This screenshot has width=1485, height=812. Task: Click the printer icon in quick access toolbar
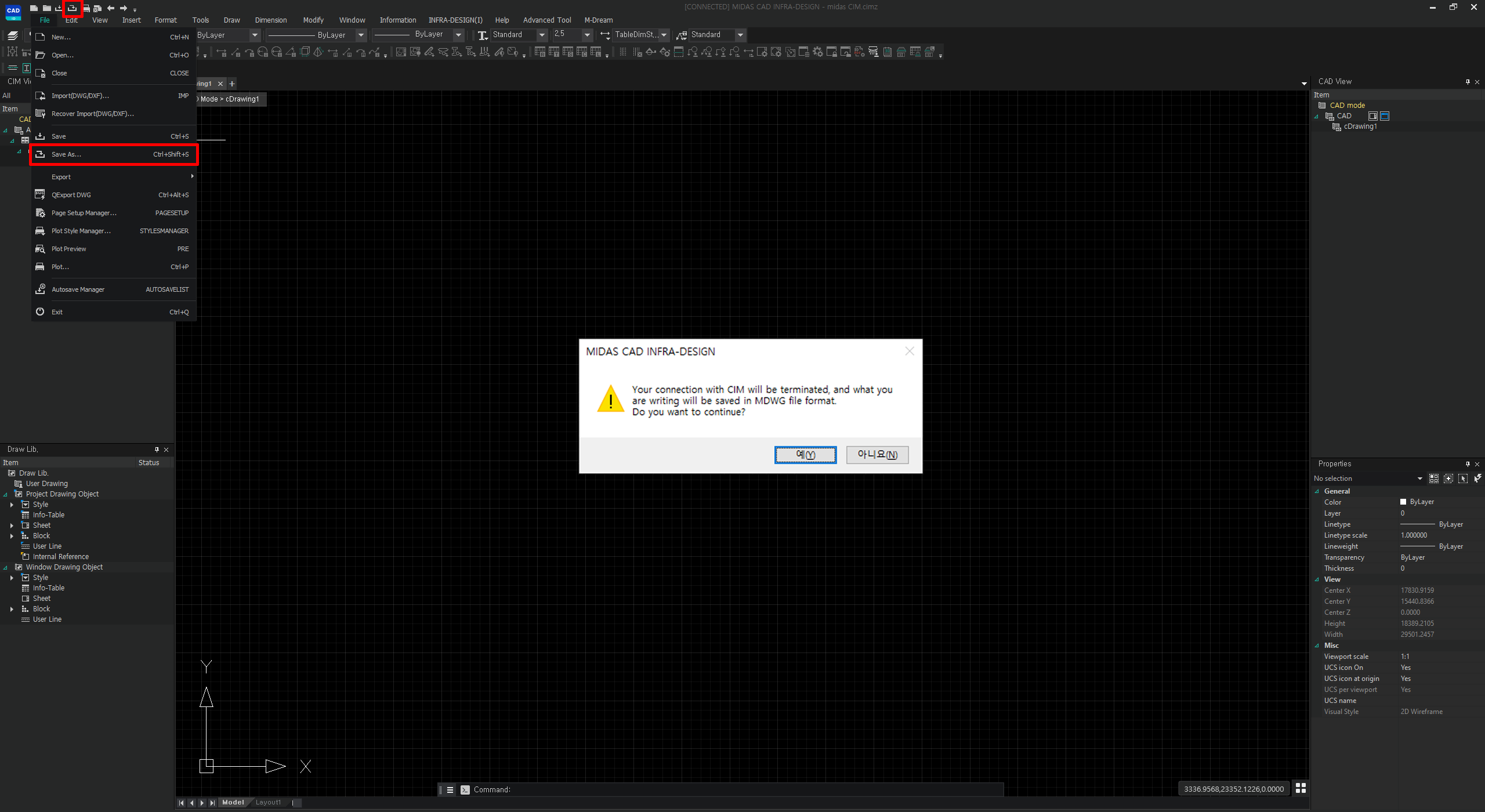coord(86,8)
